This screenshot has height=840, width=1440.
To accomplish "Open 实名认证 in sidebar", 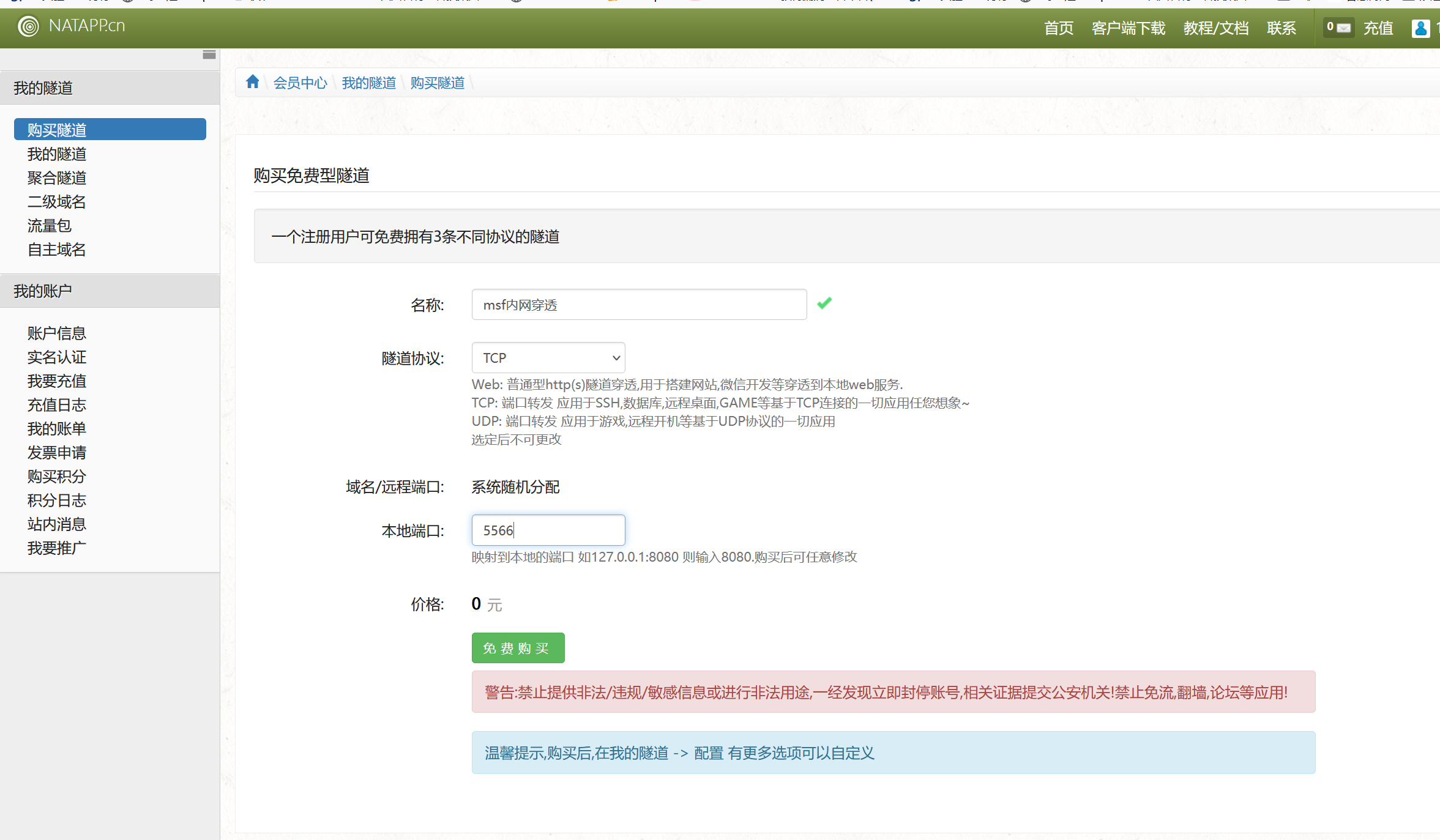I will [x=57, y=357].
